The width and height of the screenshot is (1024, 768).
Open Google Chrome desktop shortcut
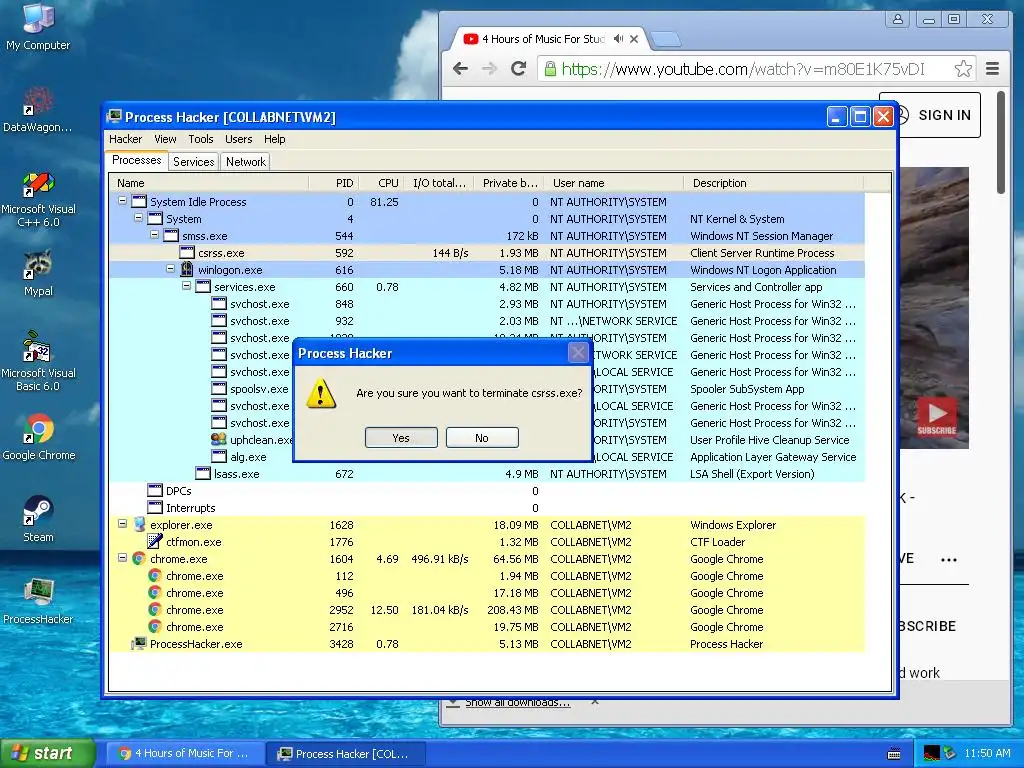(x=39, y=436)
